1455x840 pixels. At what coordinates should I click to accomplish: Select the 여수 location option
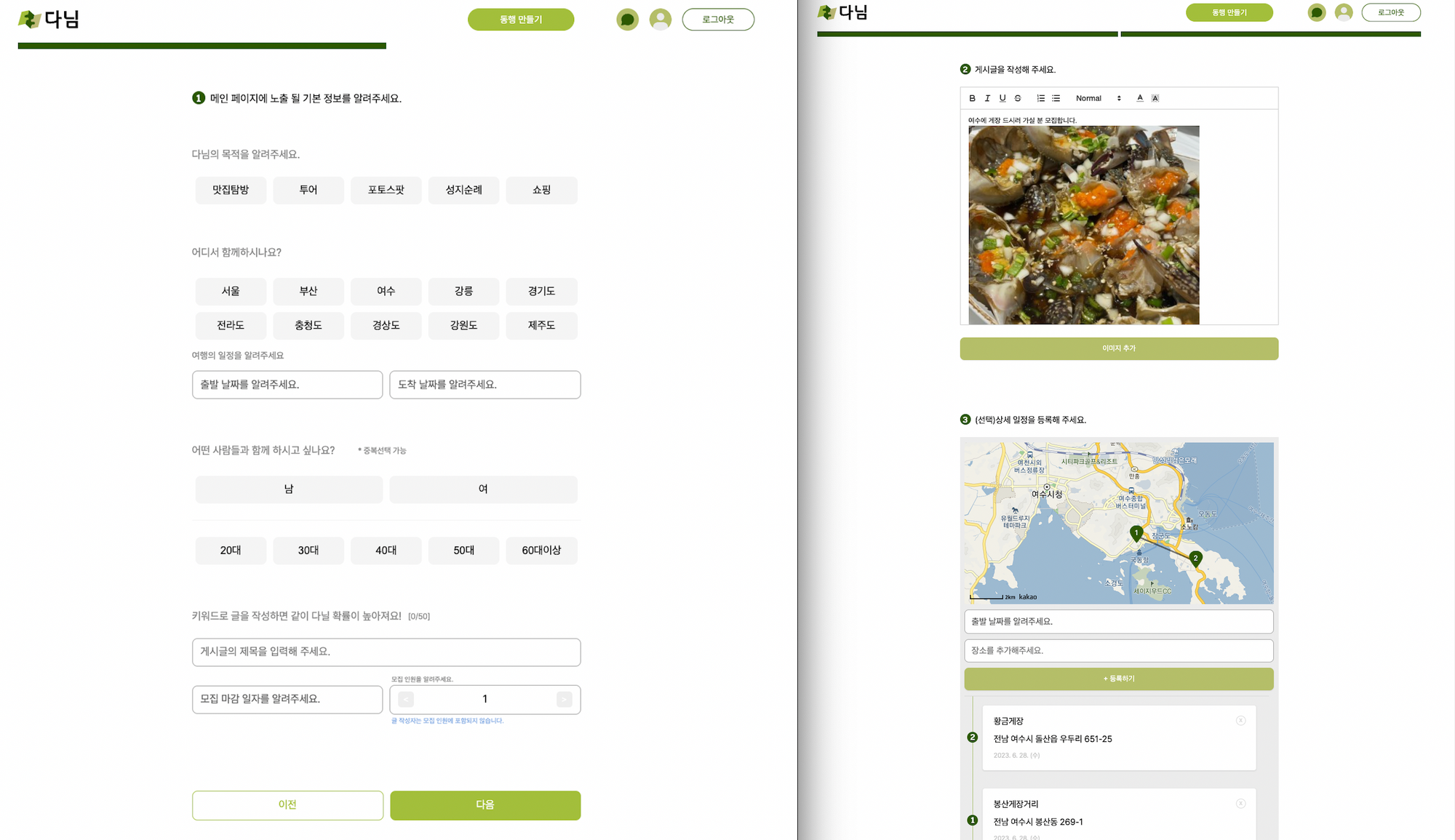386,291
